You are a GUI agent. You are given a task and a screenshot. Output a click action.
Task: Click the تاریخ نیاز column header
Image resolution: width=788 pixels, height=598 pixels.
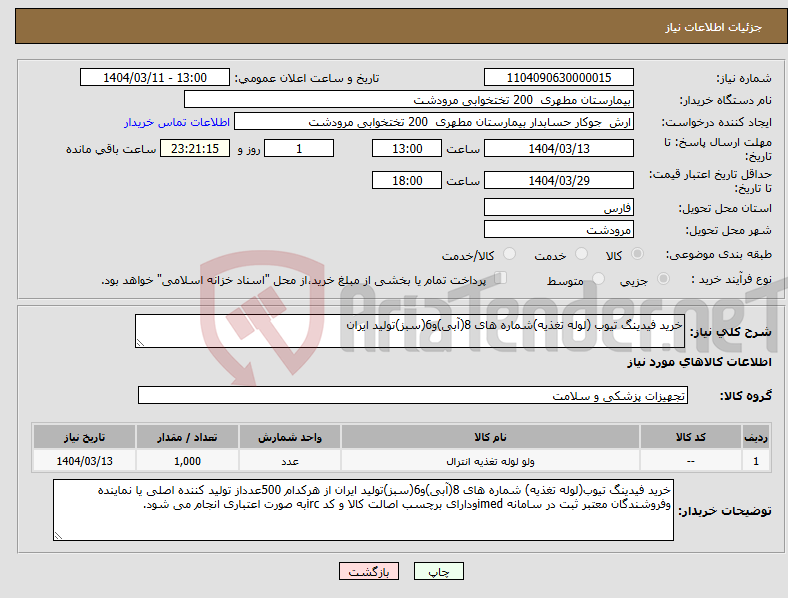pyautogui.click(x=84, y=437)
